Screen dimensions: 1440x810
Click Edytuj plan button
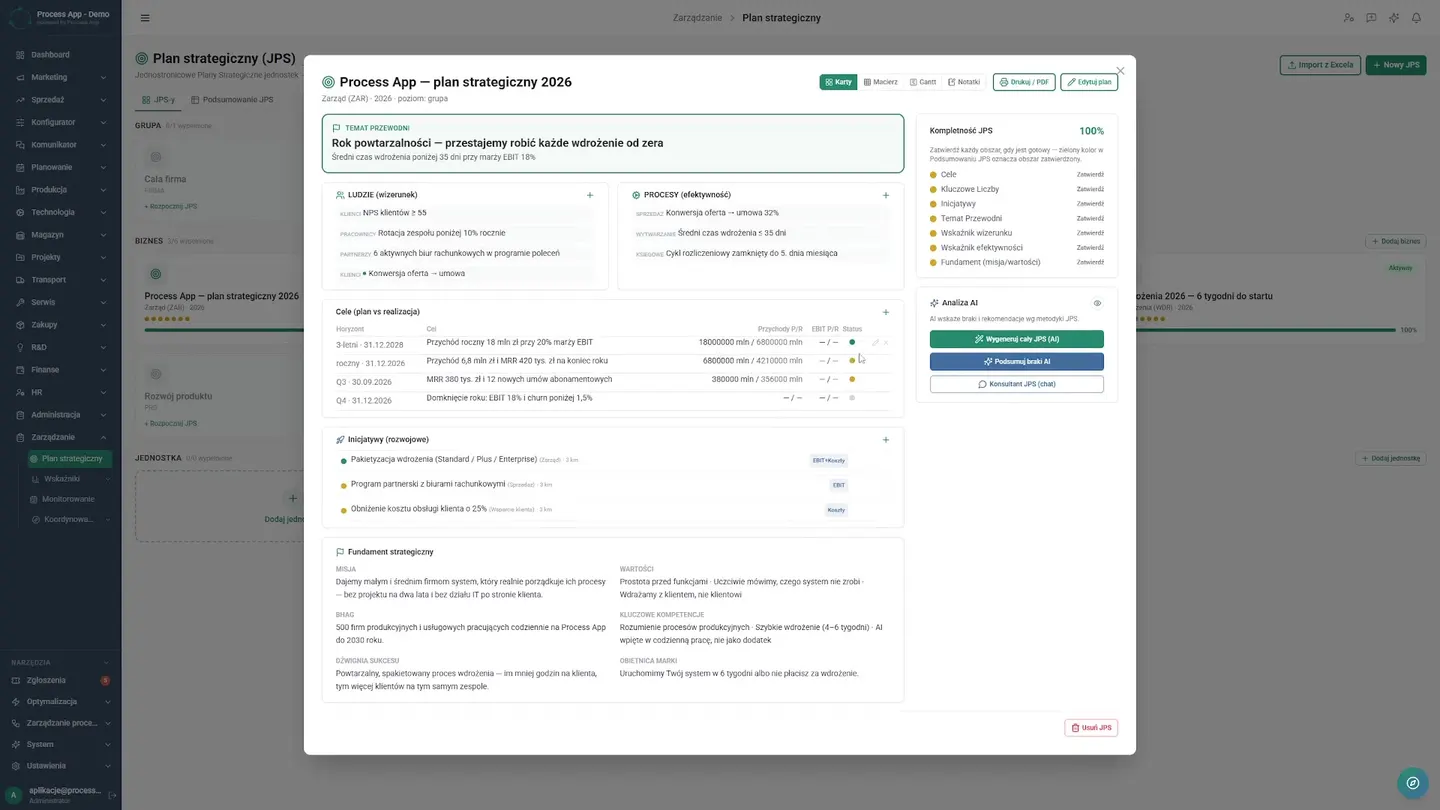[x=1089, y=82]
